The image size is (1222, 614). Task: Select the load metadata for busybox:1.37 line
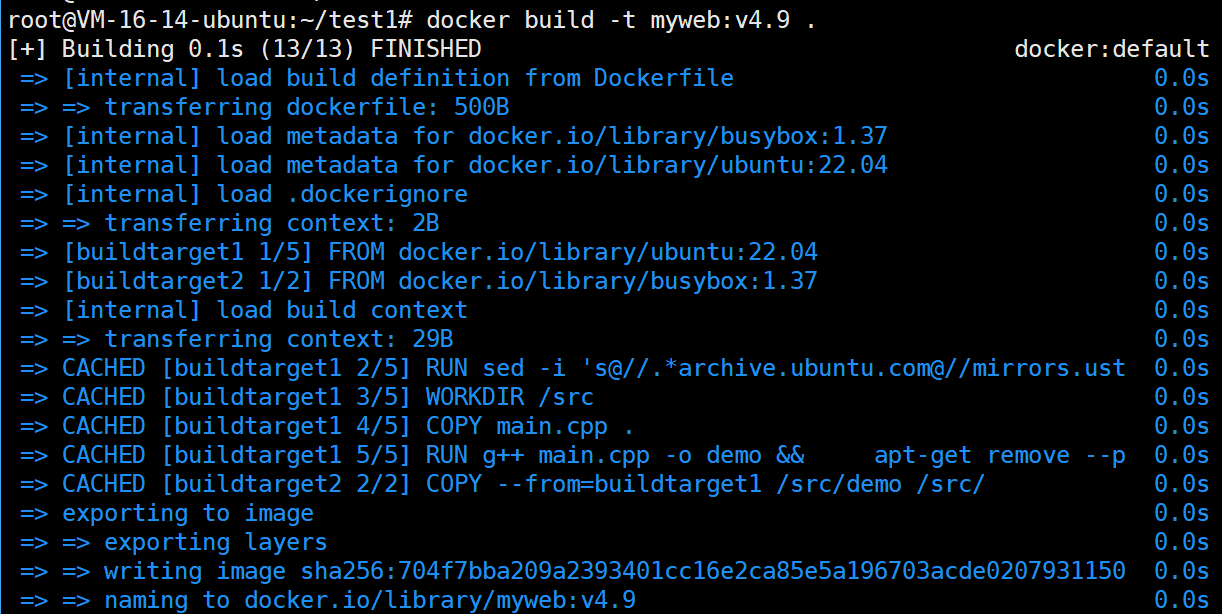[454, 136]
